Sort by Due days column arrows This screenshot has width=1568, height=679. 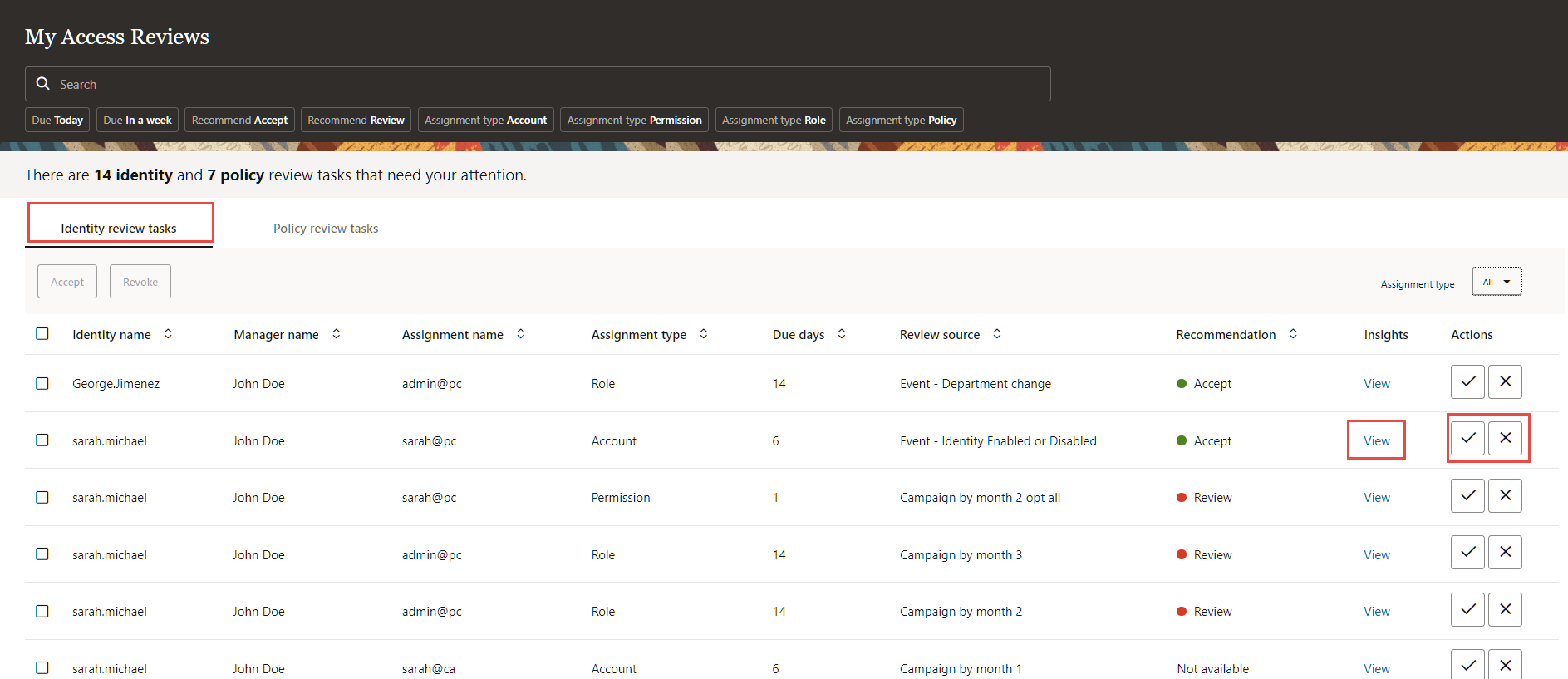tap(842, 333)
